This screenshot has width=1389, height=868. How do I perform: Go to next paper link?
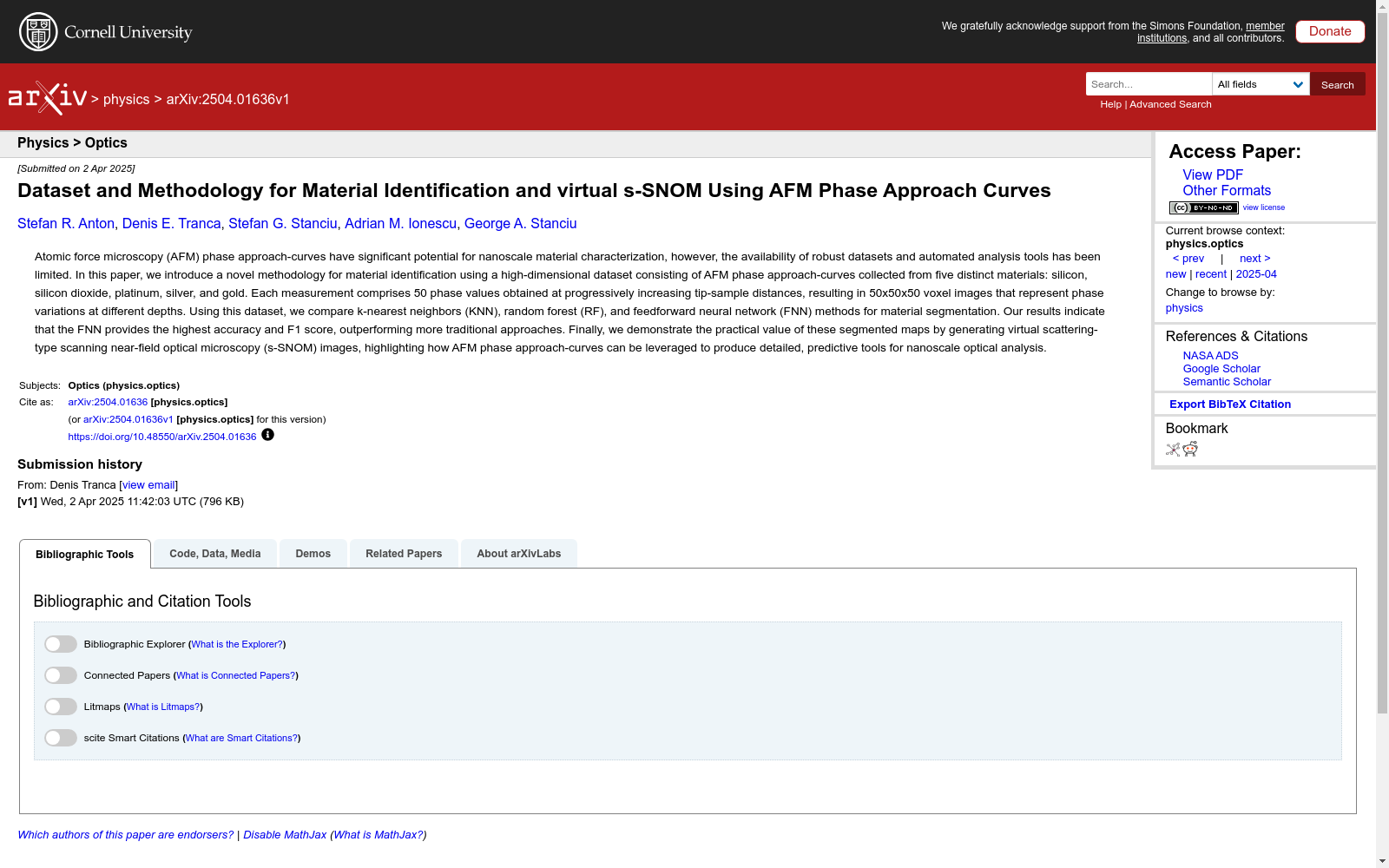click(x=1254, y=259)
